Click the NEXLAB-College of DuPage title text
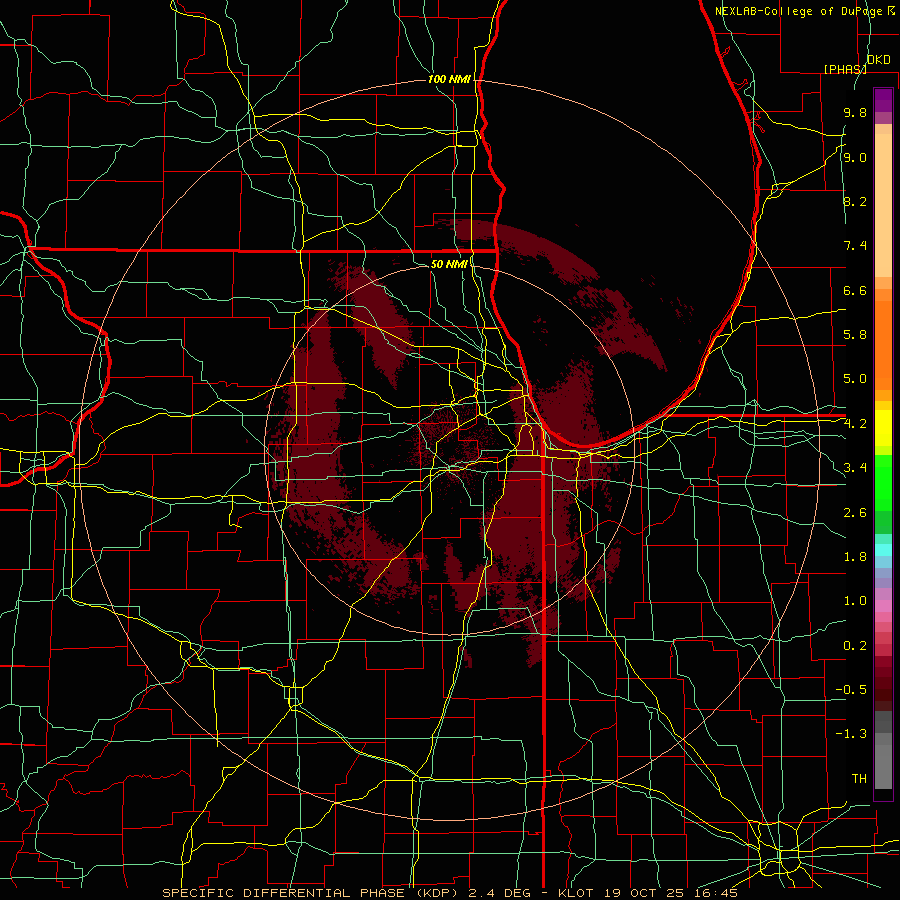The image size is (900, 900). [x=800, y=11]
